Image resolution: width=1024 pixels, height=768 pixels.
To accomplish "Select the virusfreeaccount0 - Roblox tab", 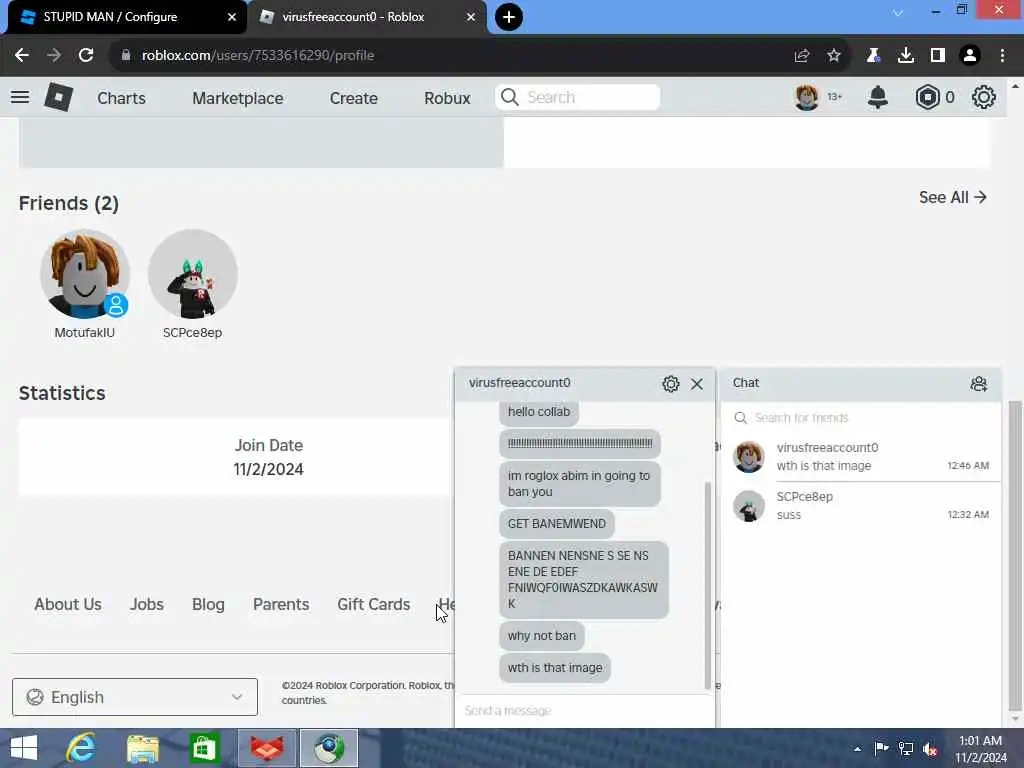I will [x=366, y=17].
